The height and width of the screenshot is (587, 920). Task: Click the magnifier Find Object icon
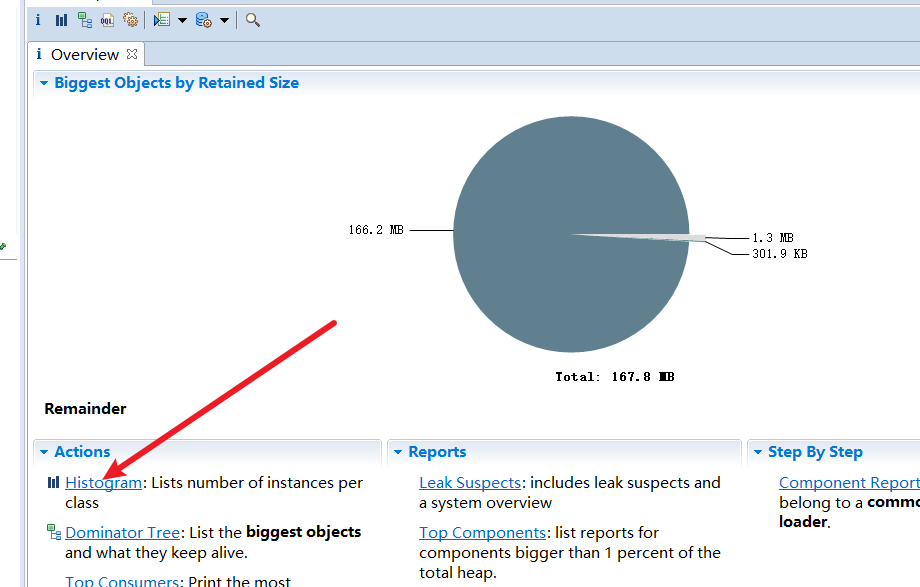pyautogui.click(x=253, y=19)
